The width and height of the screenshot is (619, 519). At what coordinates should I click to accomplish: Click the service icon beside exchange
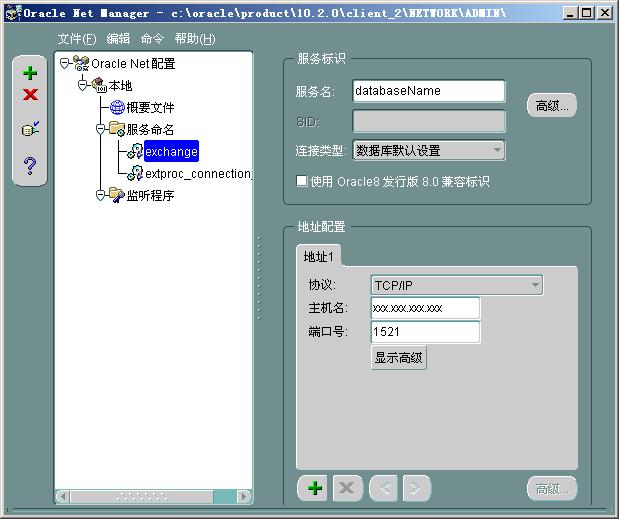[135, 151]
